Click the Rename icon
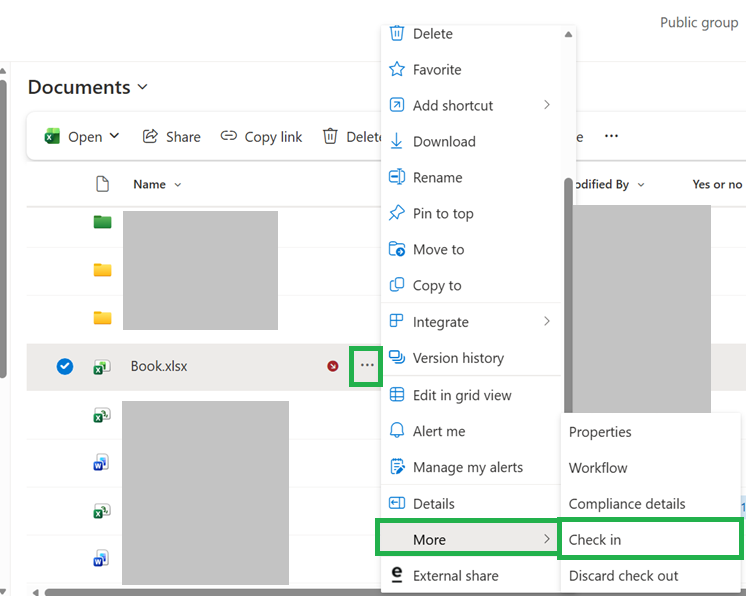The width and height of the screenshot is (746, 596). pyautogui.click(x=397, y=177)
